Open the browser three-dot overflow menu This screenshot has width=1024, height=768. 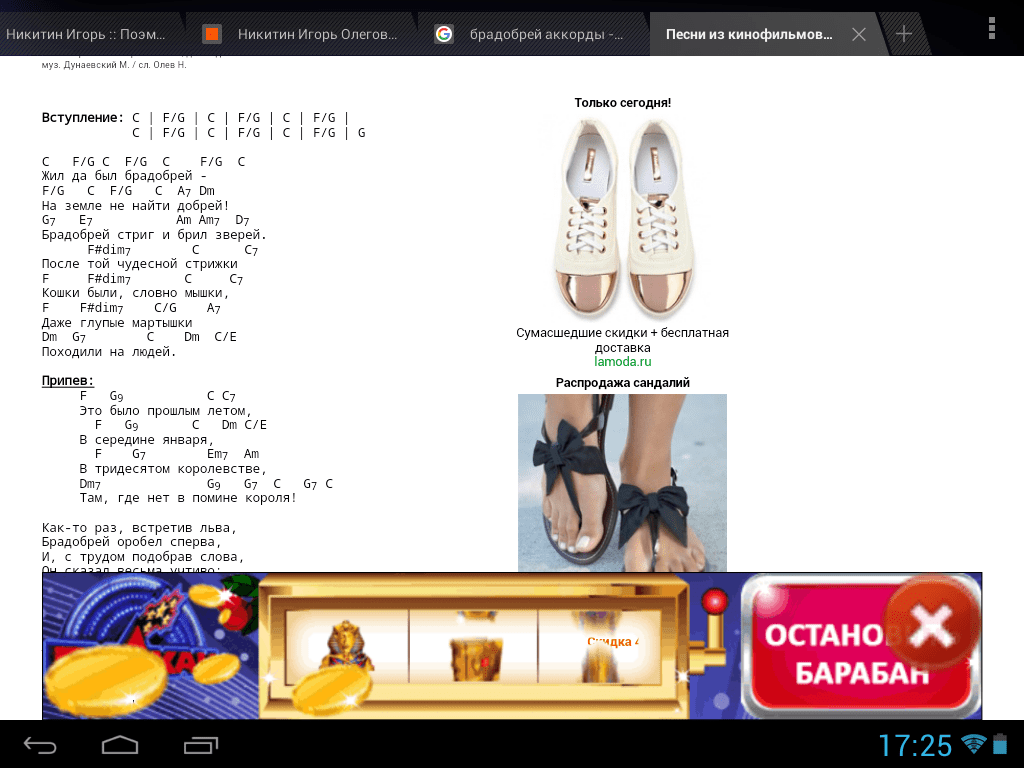tap(991, 27)
